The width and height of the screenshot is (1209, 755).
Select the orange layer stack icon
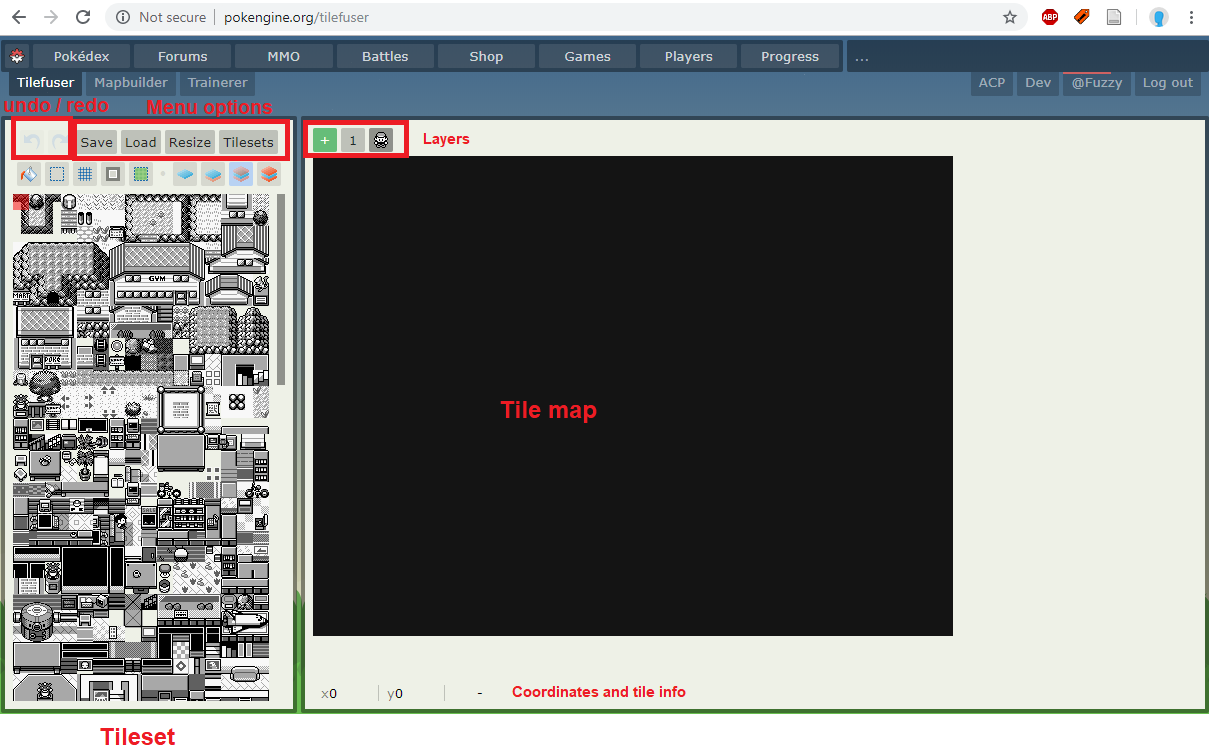click(269, 174)
